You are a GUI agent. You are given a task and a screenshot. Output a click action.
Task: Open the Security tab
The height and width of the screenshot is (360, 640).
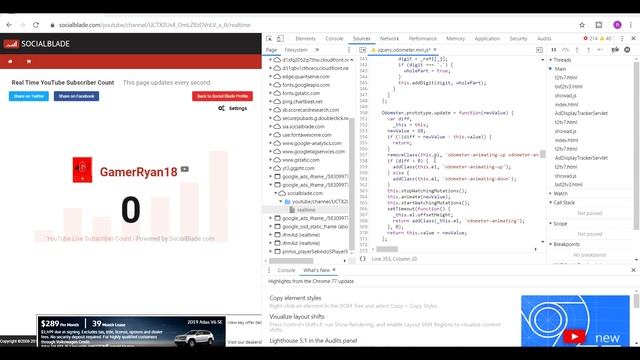518,38
